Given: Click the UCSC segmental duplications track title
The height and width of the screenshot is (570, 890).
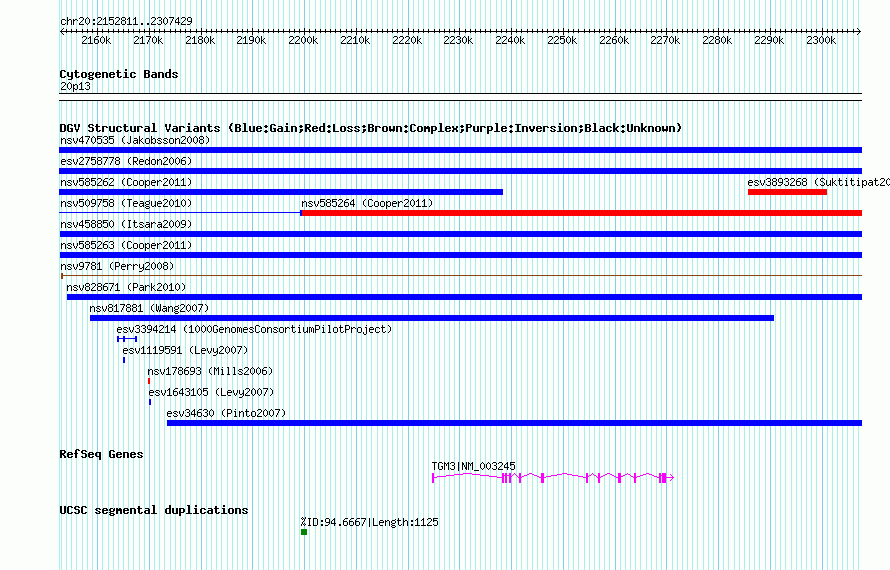Looking at the screenshot, I should pyautogui.click(x=154, y=510).
